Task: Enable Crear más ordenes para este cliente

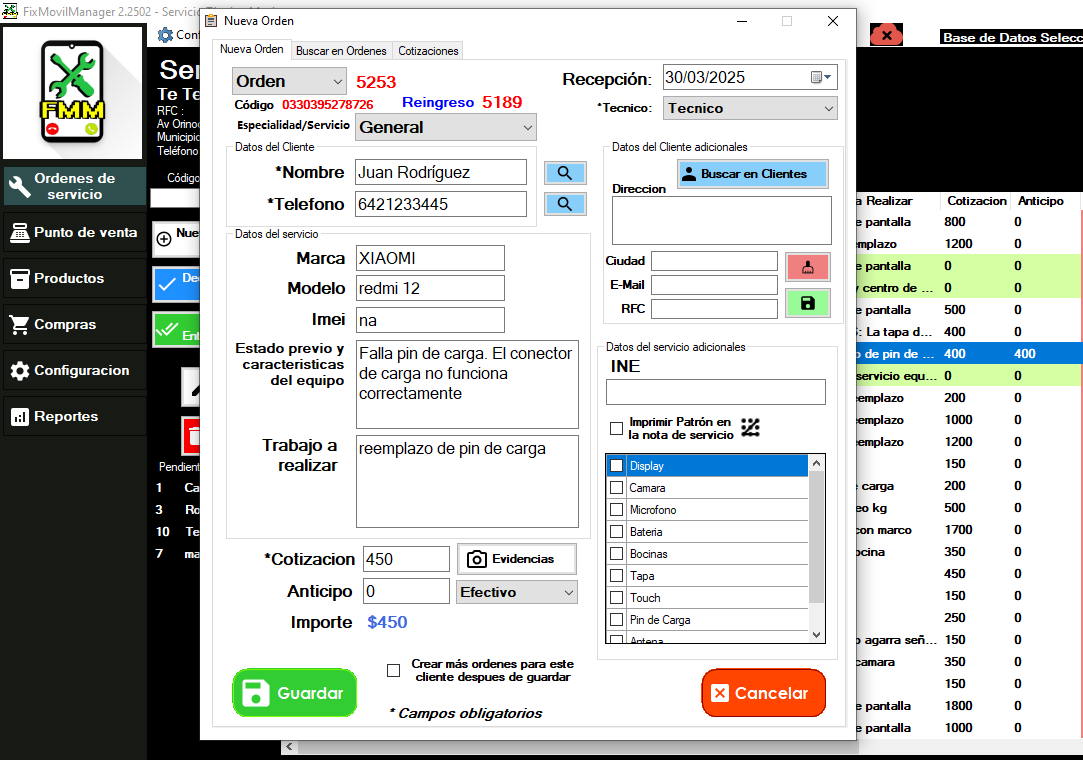Action: (x=394, y=670)
